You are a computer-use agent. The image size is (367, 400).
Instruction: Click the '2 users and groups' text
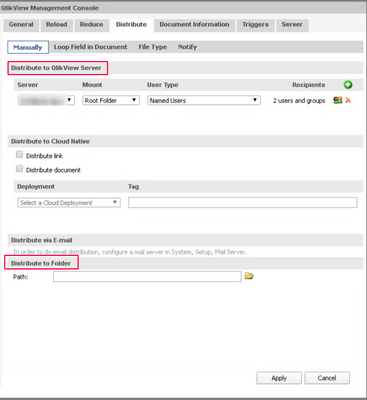coord(299,100)
